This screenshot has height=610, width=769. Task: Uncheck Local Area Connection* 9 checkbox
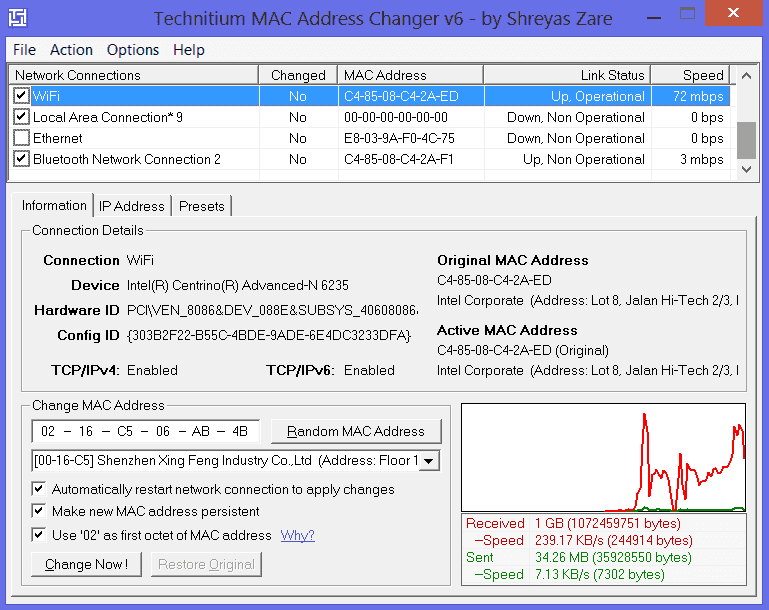21,117
